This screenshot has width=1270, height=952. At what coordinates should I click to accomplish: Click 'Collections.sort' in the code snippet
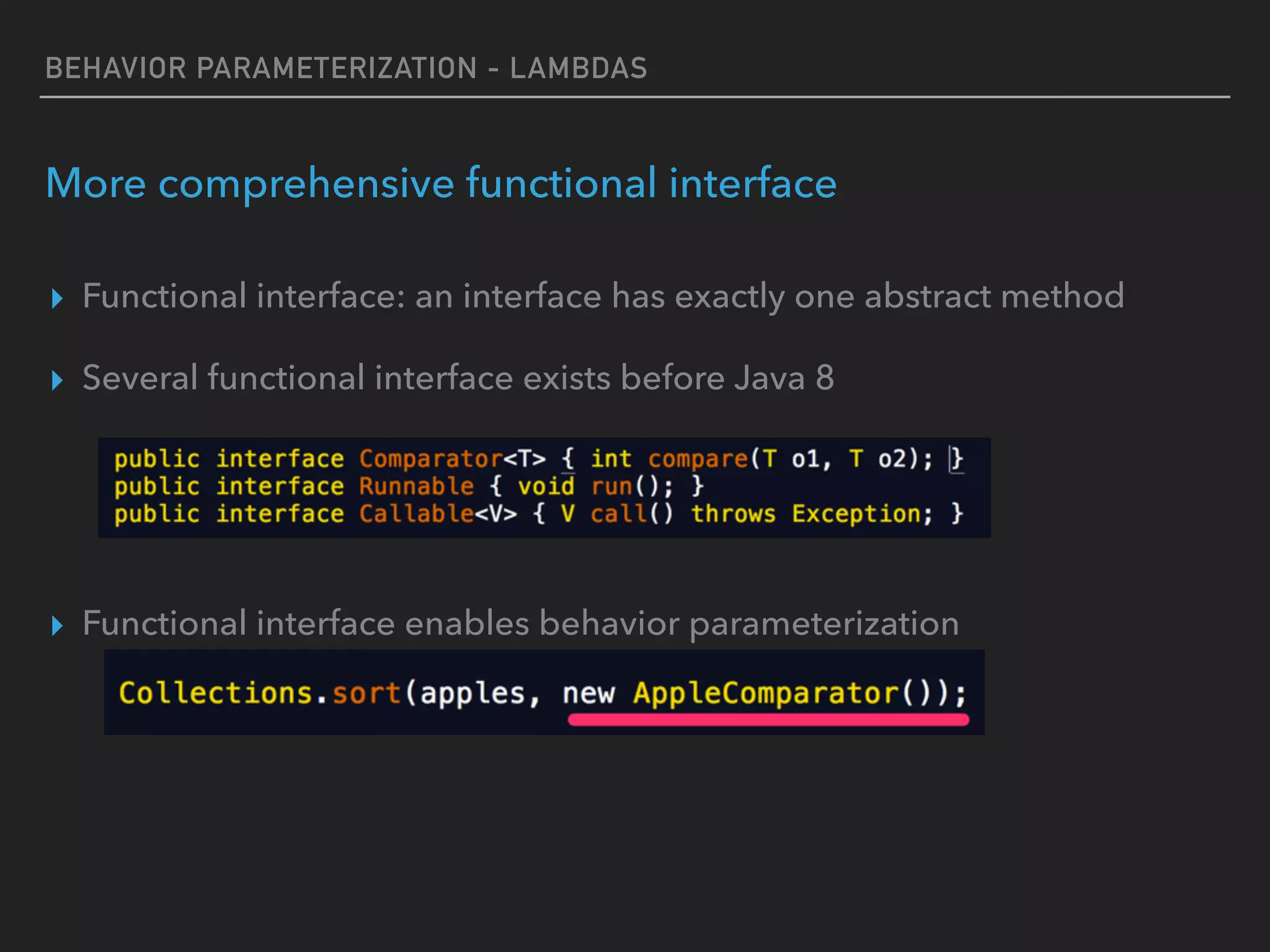260,693
